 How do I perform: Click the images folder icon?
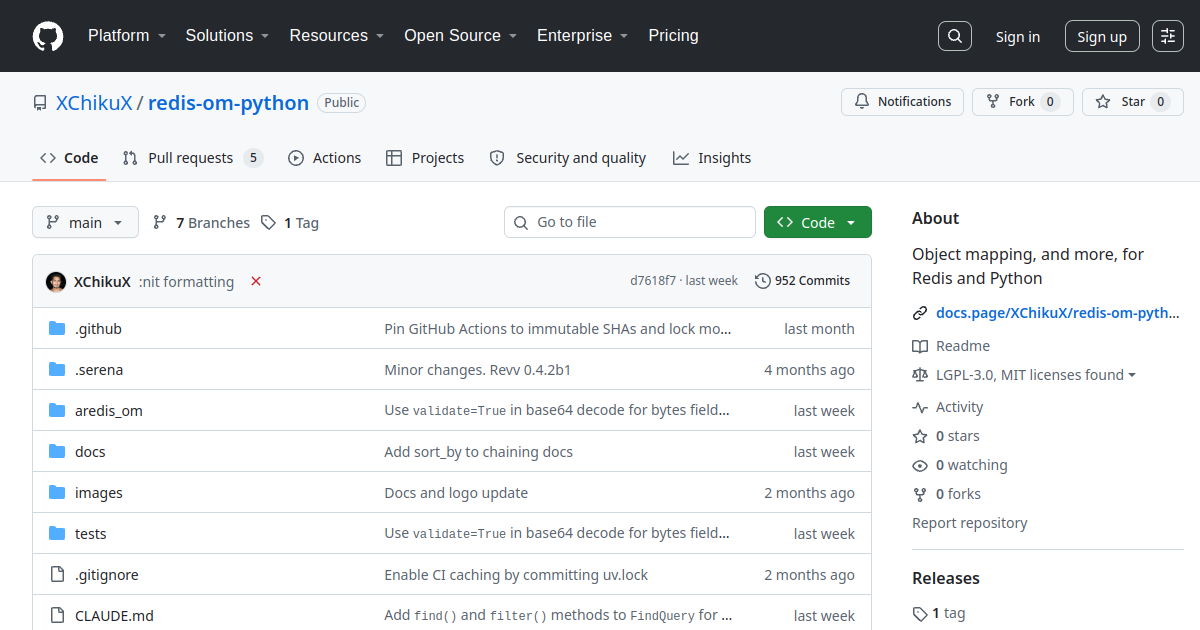(x=57, y=493)
